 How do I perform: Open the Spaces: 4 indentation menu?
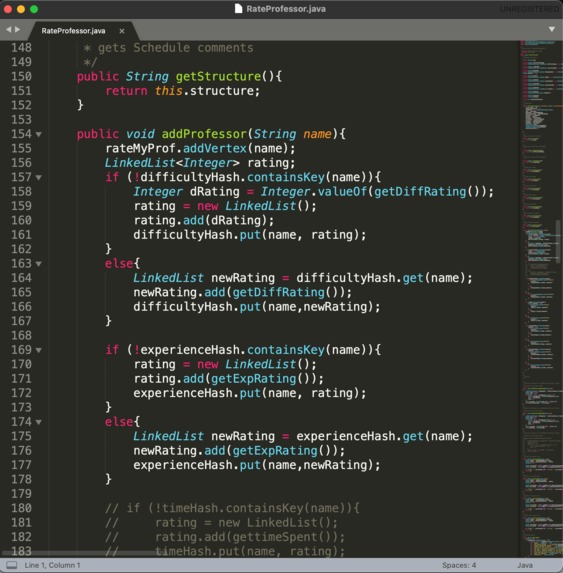tap(459, 565)
